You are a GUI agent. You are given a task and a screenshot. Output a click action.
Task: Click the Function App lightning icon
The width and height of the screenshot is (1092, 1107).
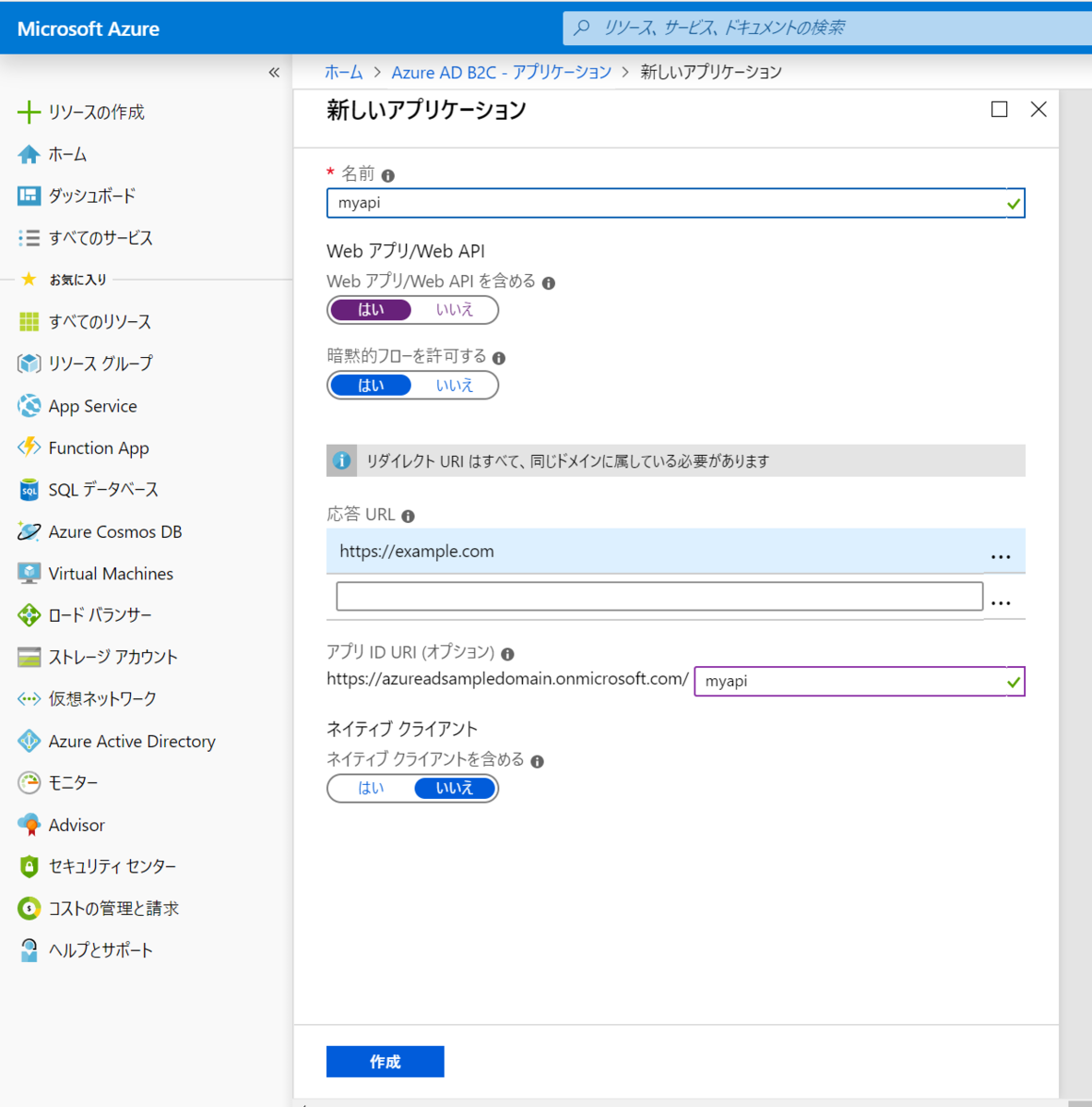pyautogui.click(x=29, y=447)
